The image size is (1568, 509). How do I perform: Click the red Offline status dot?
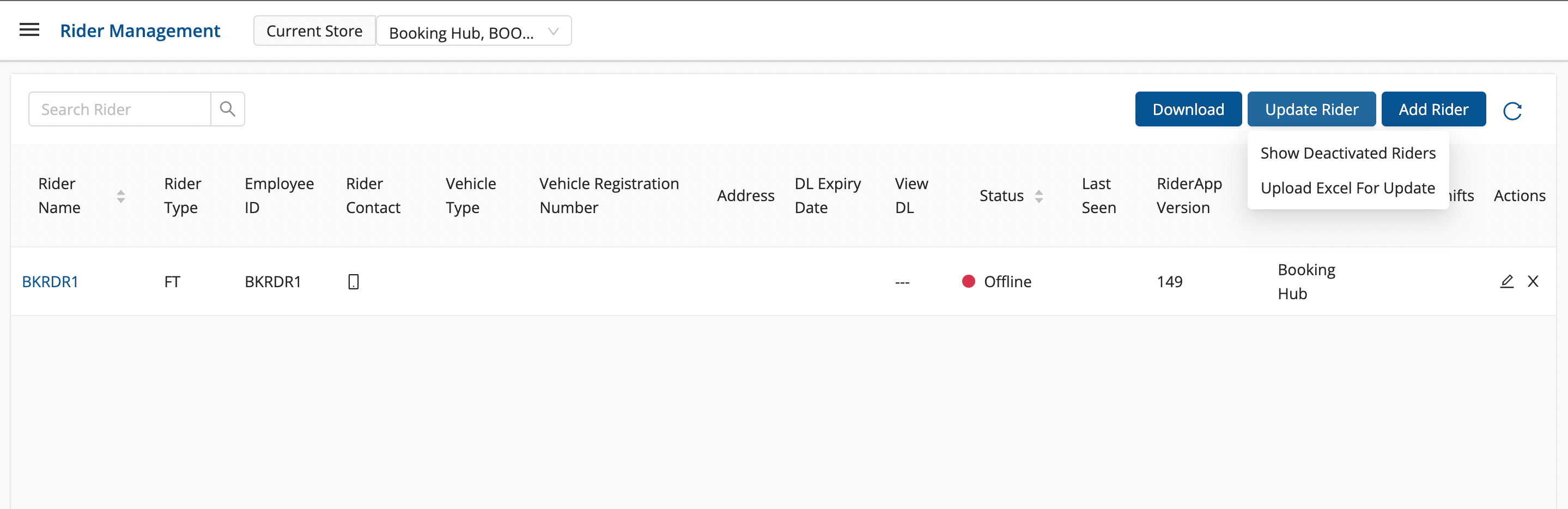[968, 281]
